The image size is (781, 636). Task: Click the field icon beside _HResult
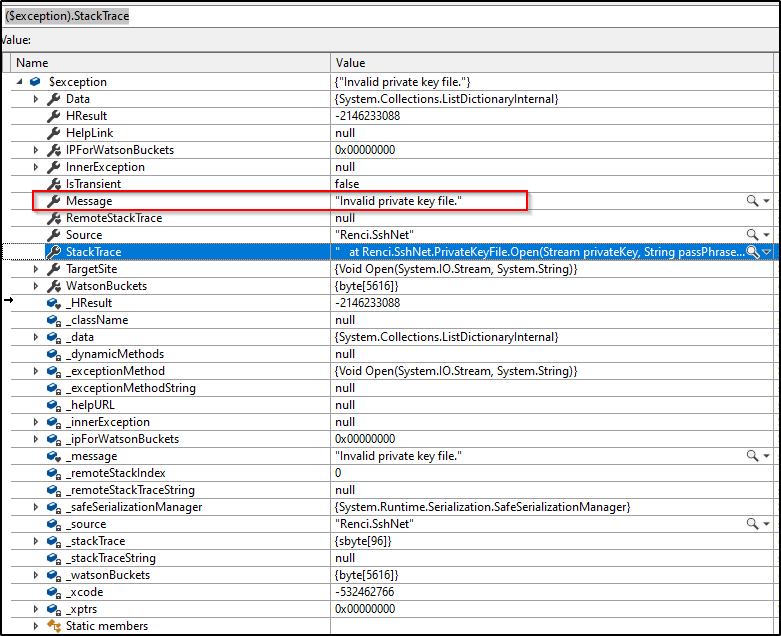click(x=54, y=303)
